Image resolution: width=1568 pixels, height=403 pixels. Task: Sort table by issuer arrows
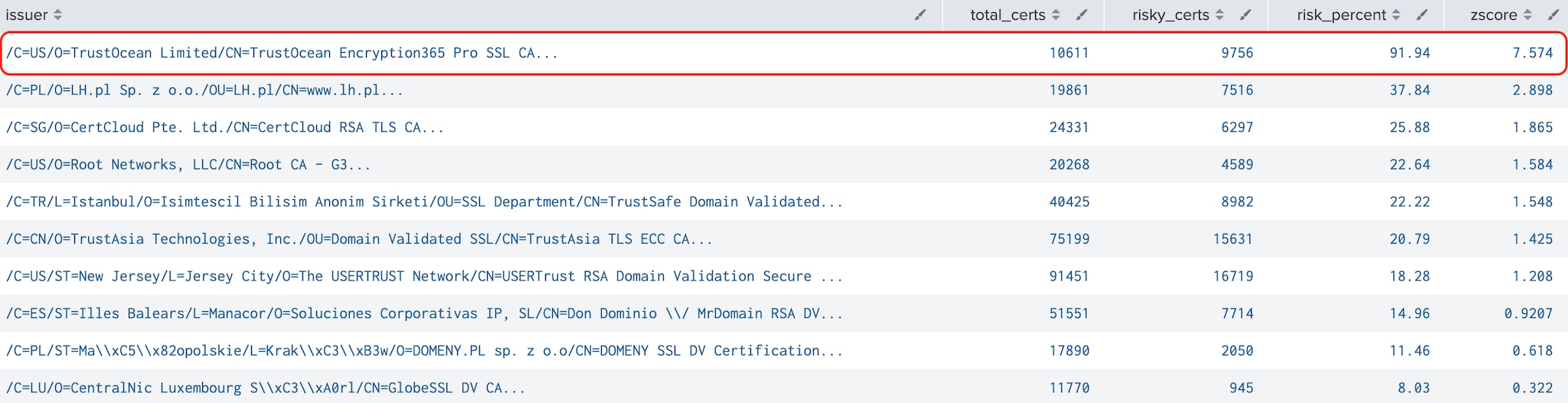[x=58, y=15]
